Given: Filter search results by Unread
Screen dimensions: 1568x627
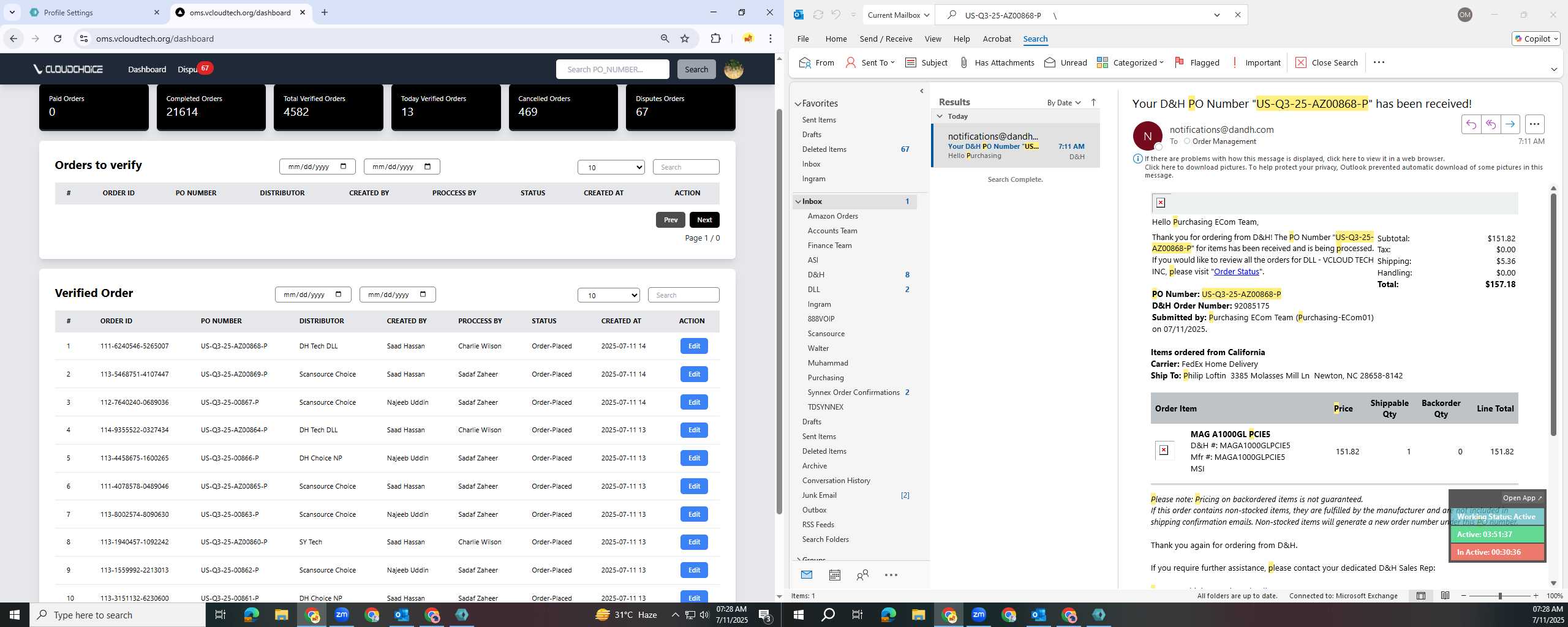Looking at the screenshot, I should pos(1066,62).
